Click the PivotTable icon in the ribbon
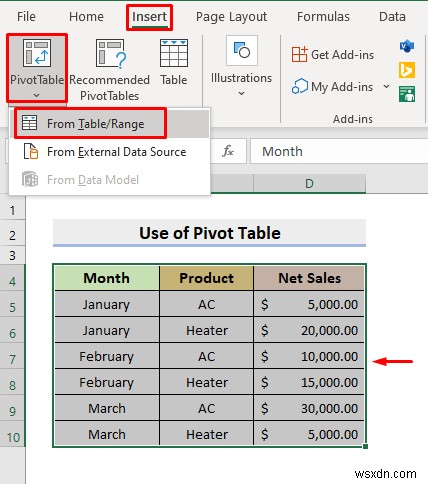Image resolution: width=428 pixels, height=484 pixels. click(x=37, y=53)
